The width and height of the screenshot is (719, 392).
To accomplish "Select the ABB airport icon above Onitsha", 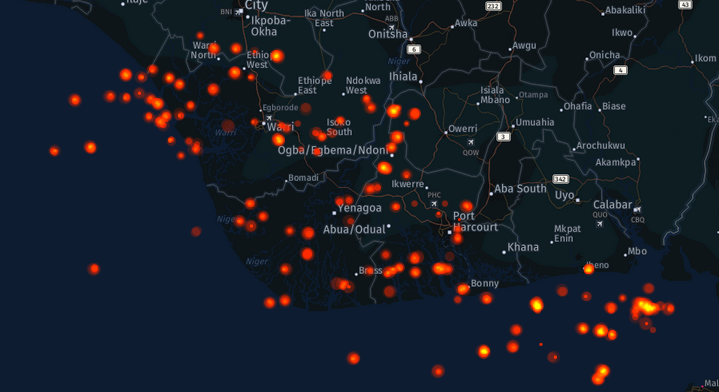I will point(392,28).
